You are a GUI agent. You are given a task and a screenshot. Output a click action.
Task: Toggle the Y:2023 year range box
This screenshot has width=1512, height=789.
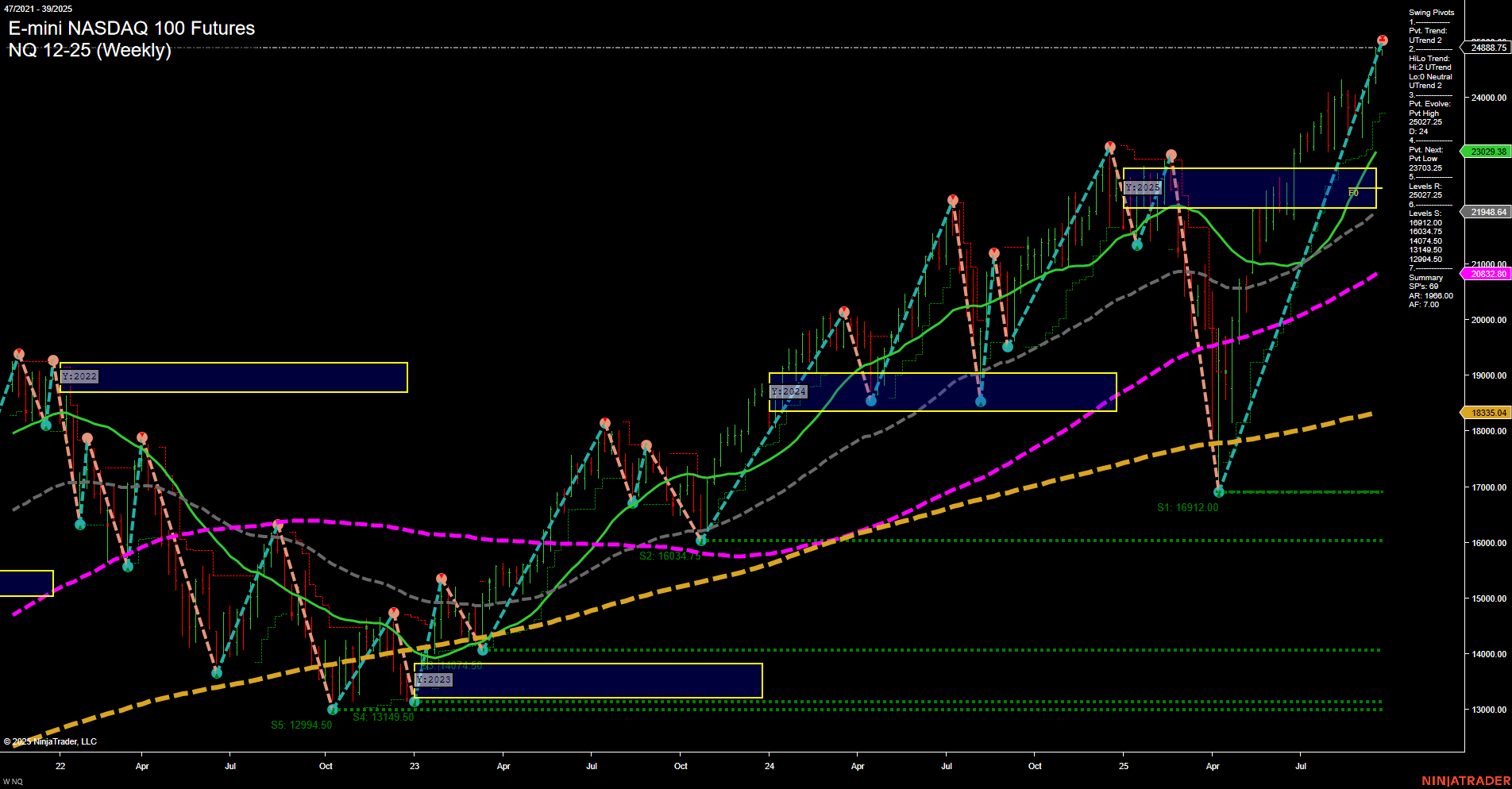[x=434, y=679]
